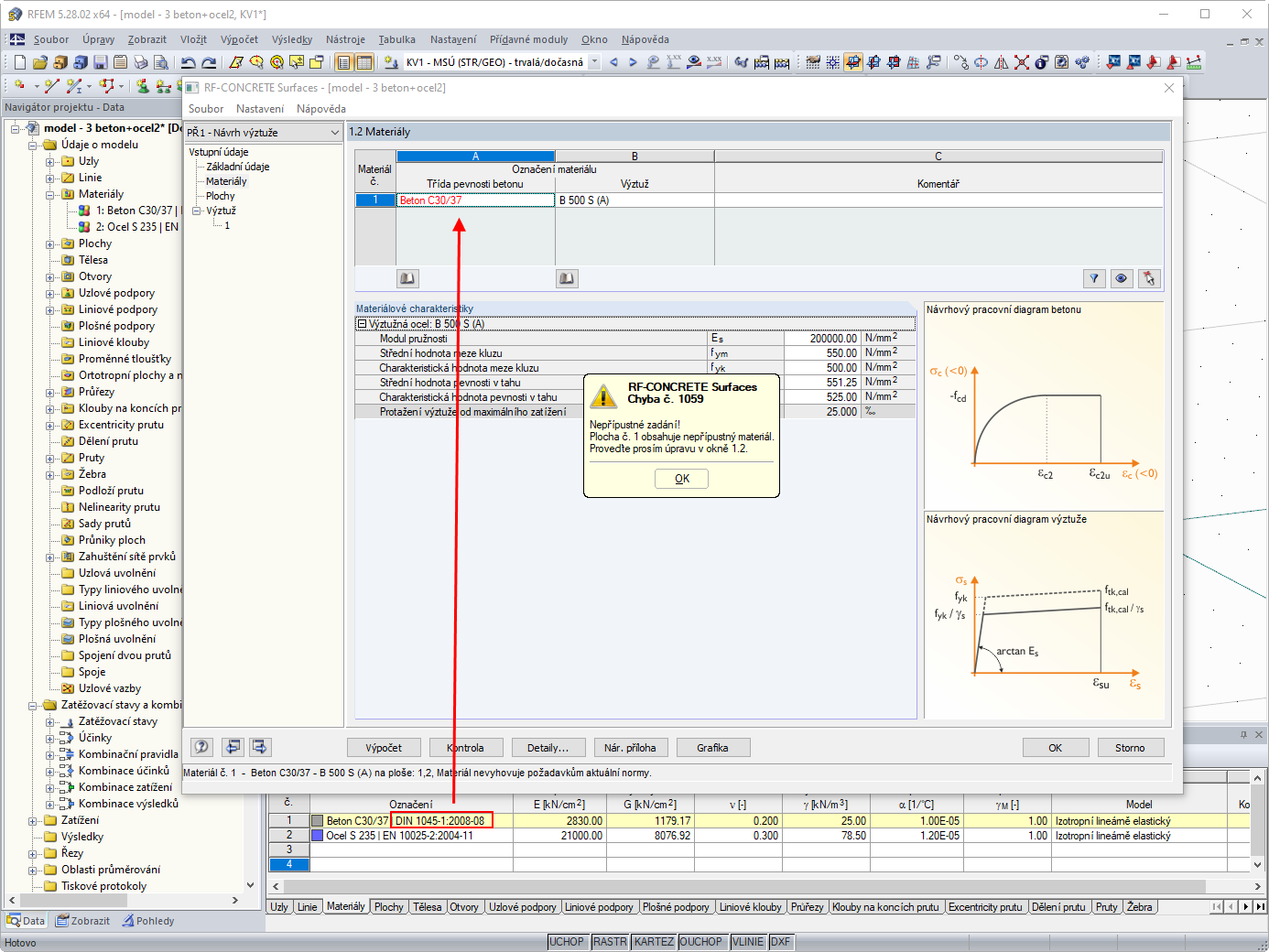Click the Nár. příloha button
Image resolution: width=1269 pixels, height=952 pixels.
click(631, 748)
